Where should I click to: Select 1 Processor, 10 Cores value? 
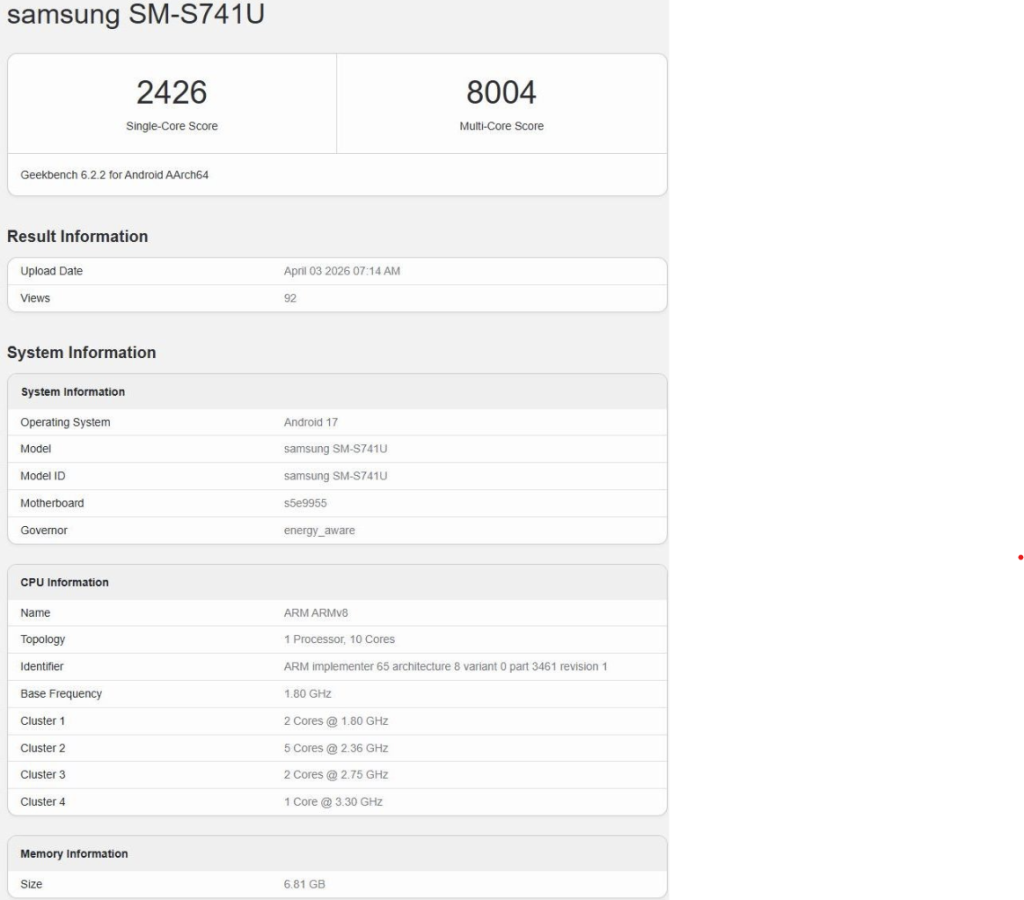click(x=339, y=639)
